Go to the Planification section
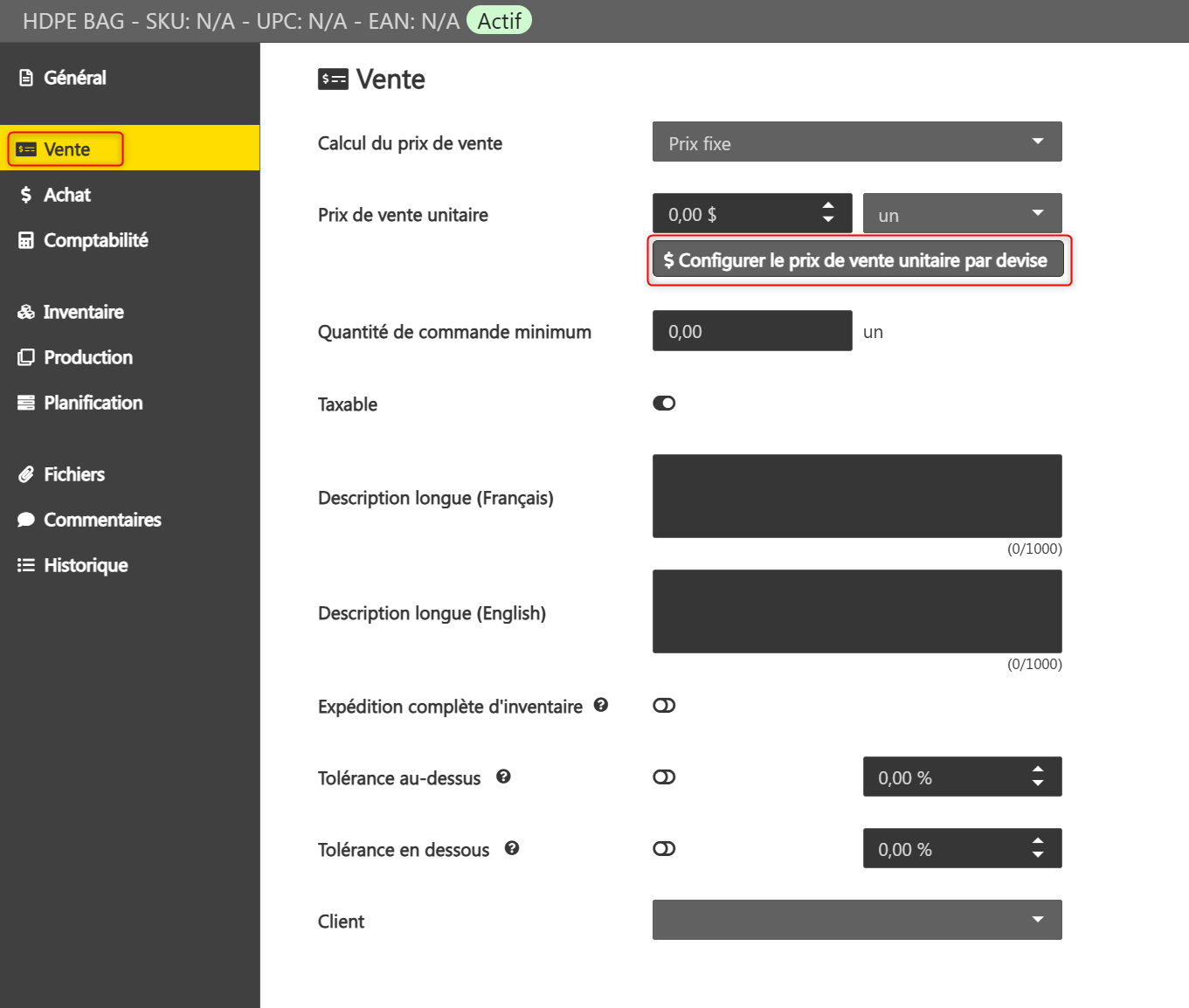Viewport: 1189px width, 1008px height. click(x=93, y=403)
